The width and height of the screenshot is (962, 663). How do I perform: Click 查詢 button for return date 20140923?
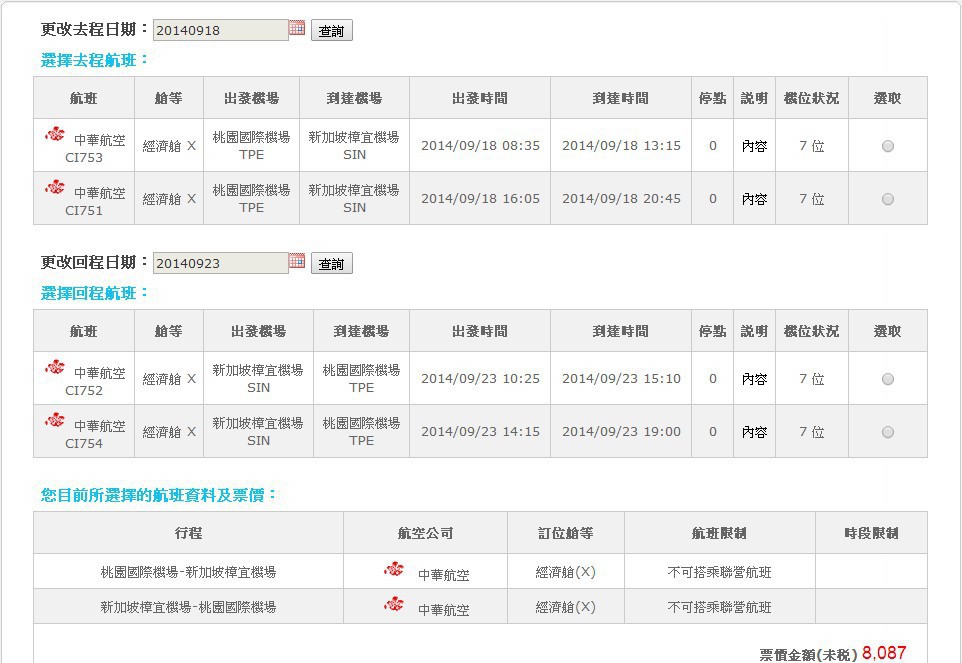coord(331,264)
